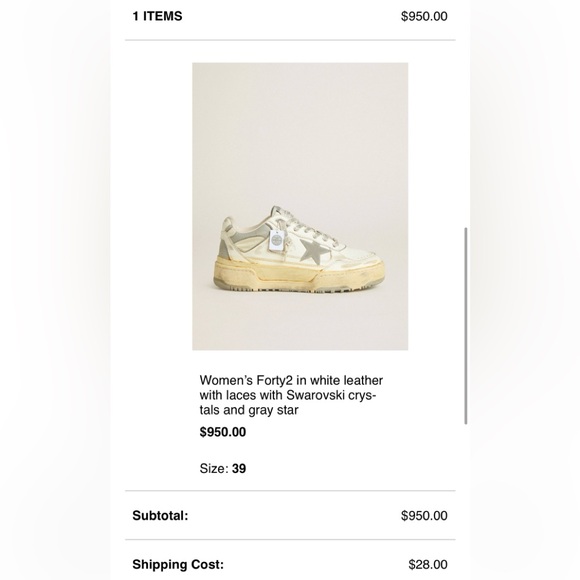Click the subtotal amount $950.00
580x580 pixels.
point(424,516)
